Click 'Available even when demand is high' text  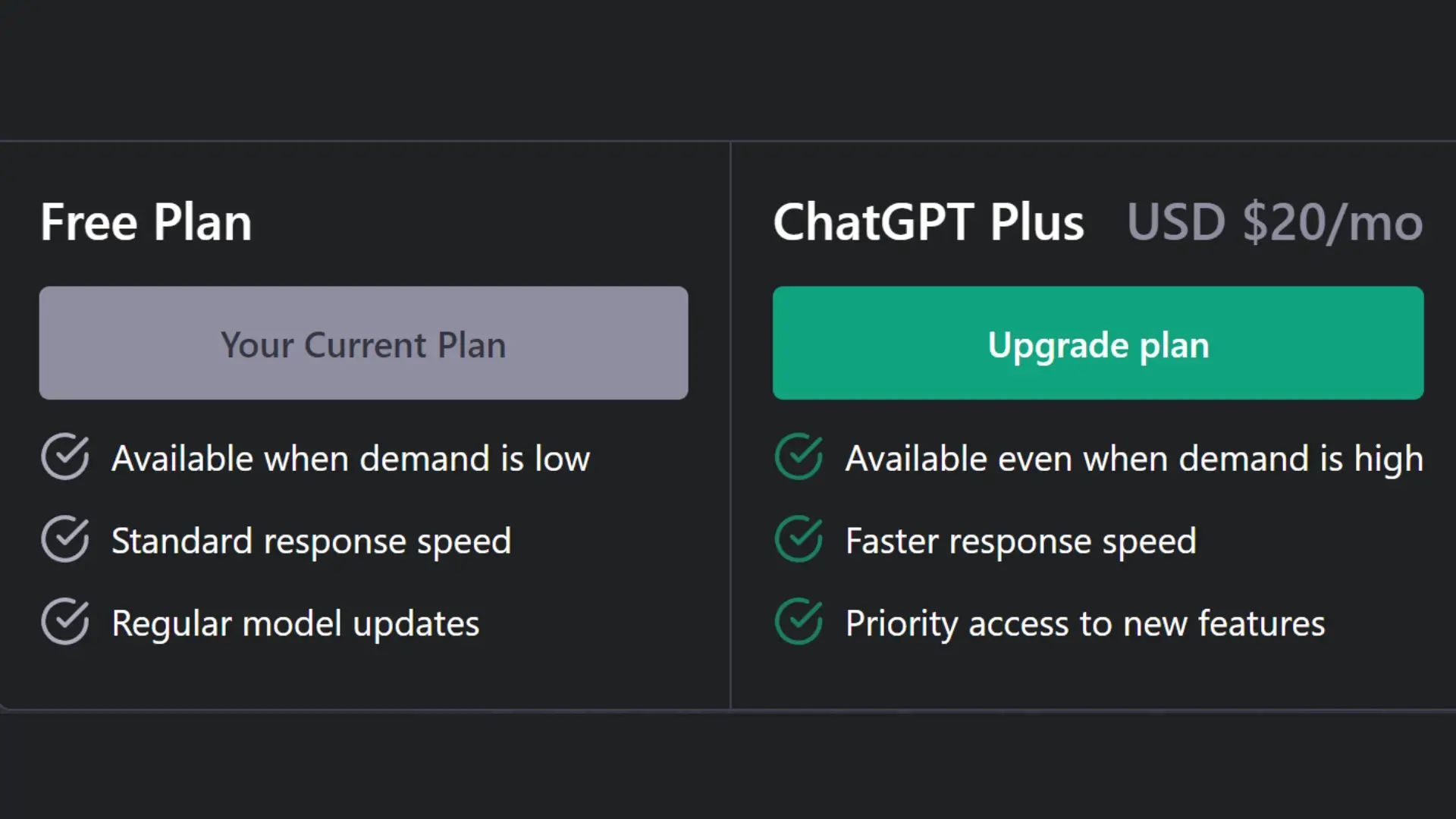[1133, 457]
